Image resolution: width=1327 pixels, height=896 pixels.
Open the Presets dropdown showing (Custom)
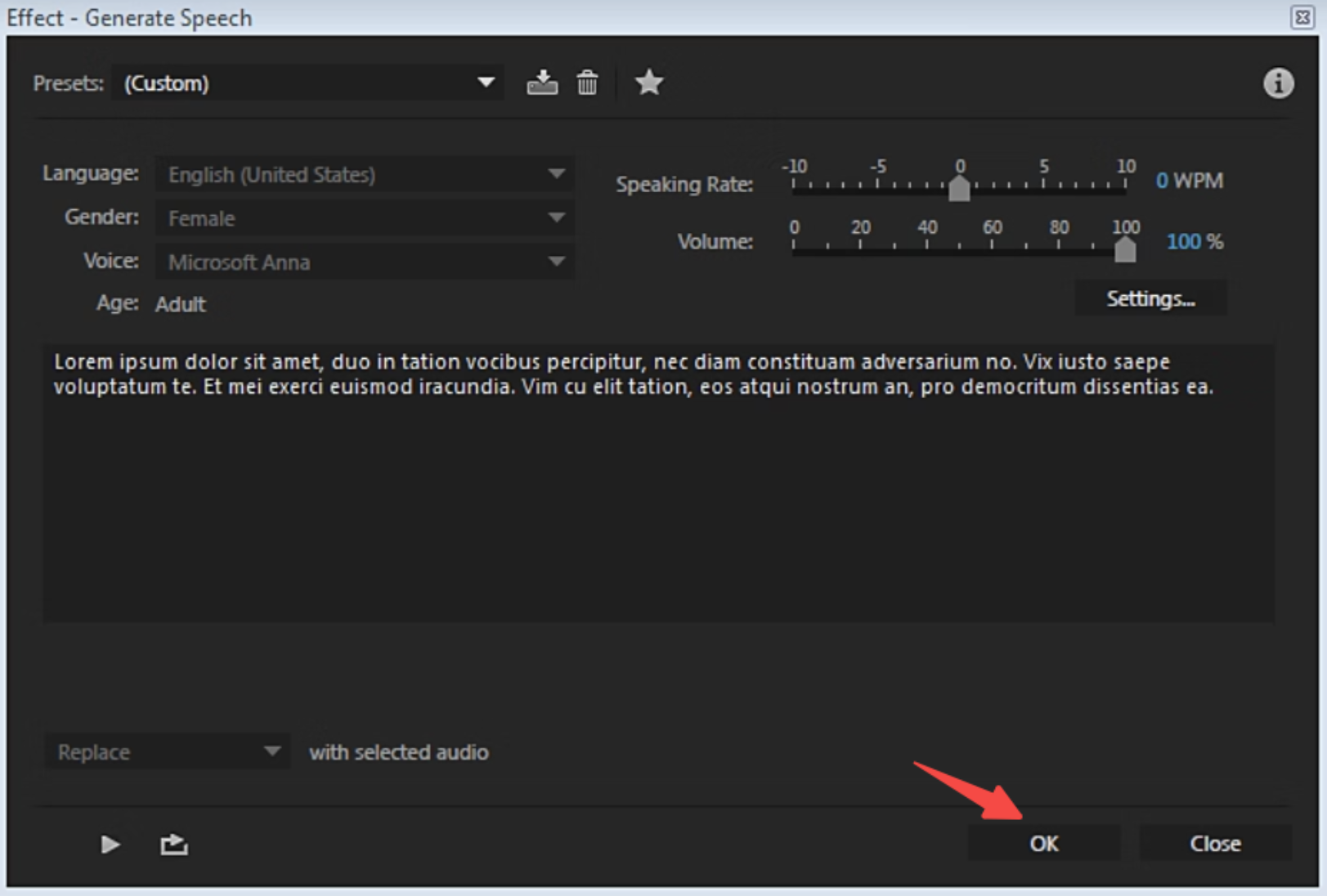click(x=308, y=82)
